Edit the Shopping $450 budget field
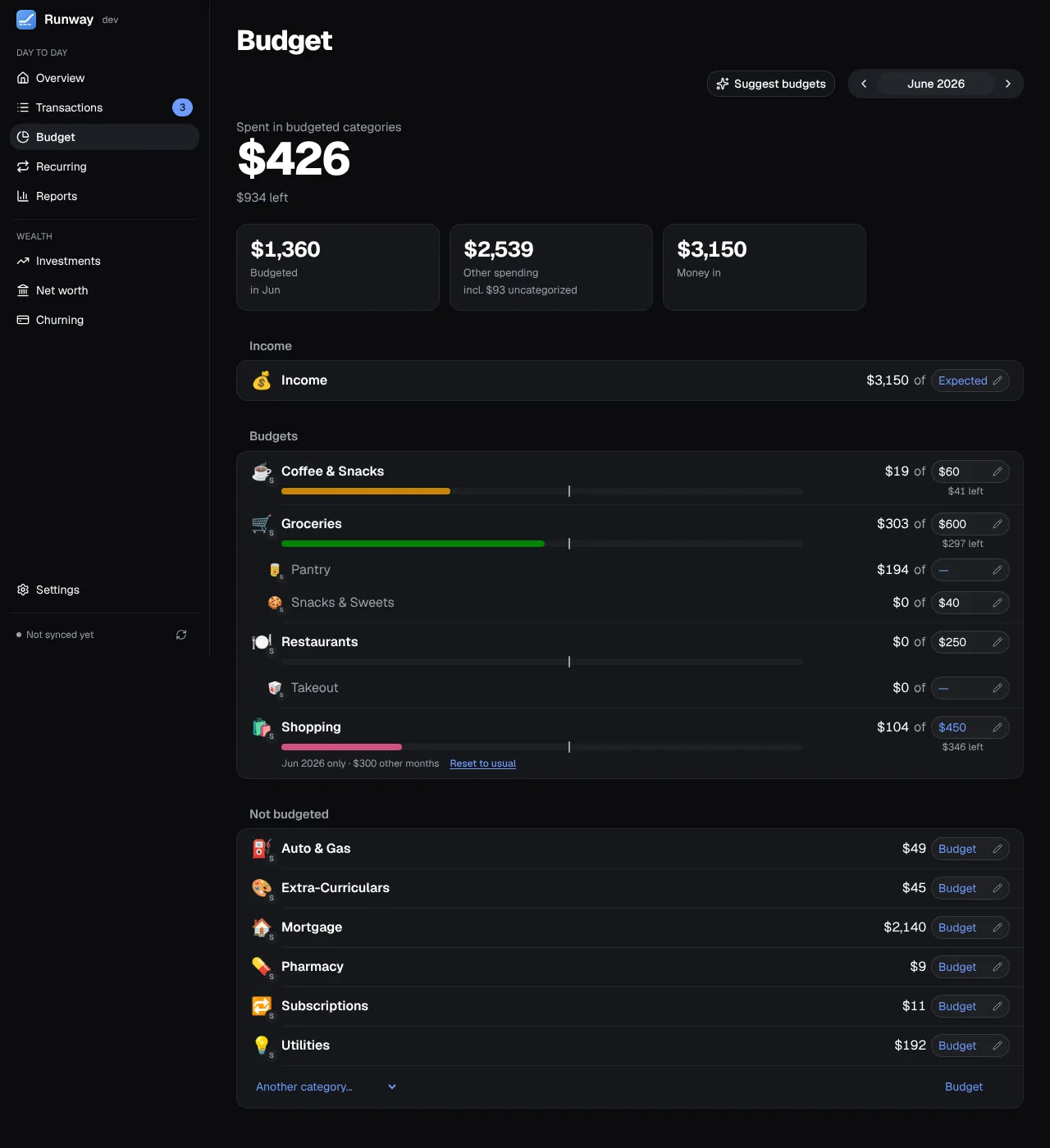The image size is (1050, 1148). pyautogui.click(x=970, y=727)
